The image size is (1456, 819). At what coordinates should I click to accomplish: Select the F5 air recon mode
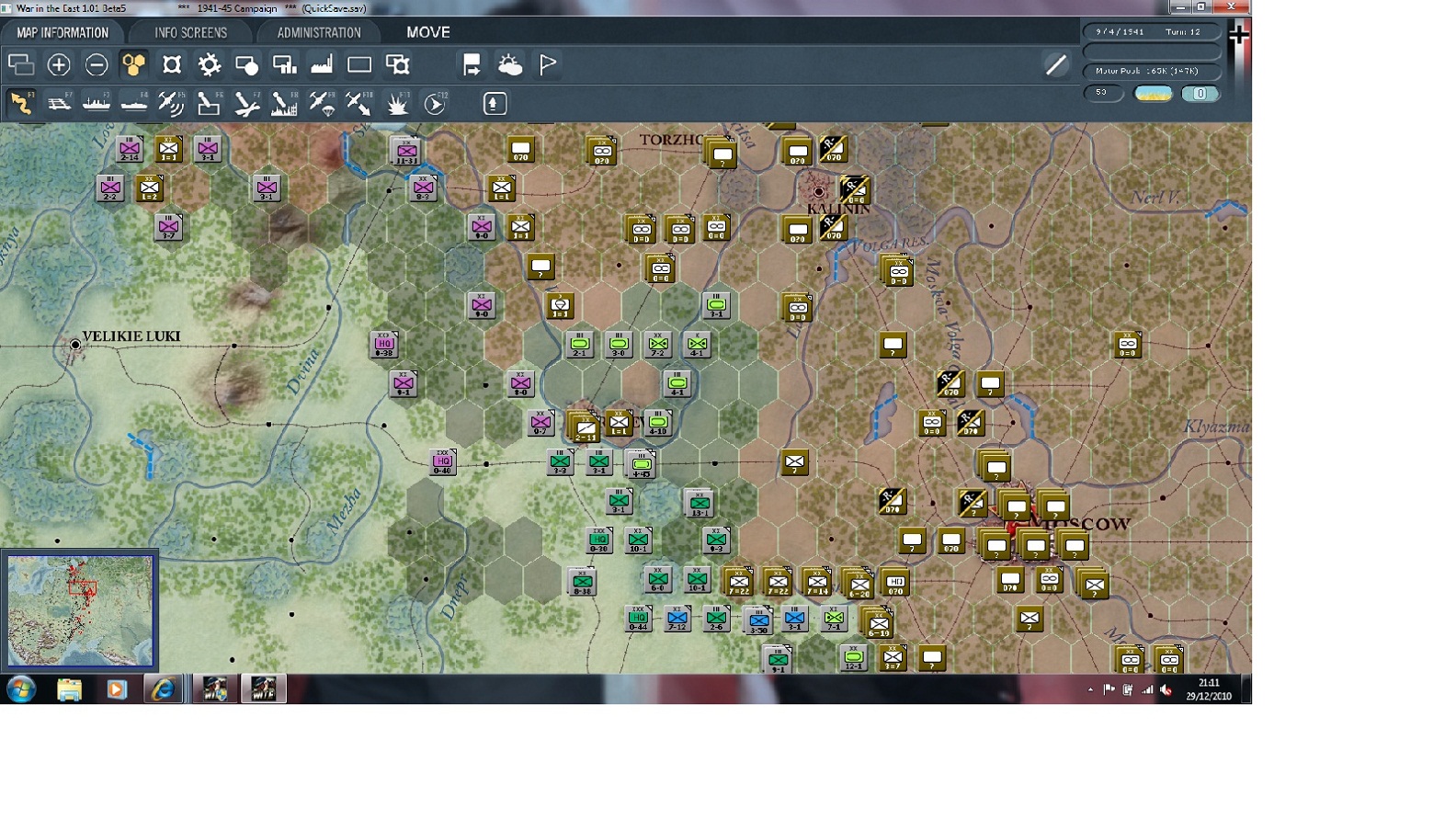pyautogui.click(x=172, y=103)
